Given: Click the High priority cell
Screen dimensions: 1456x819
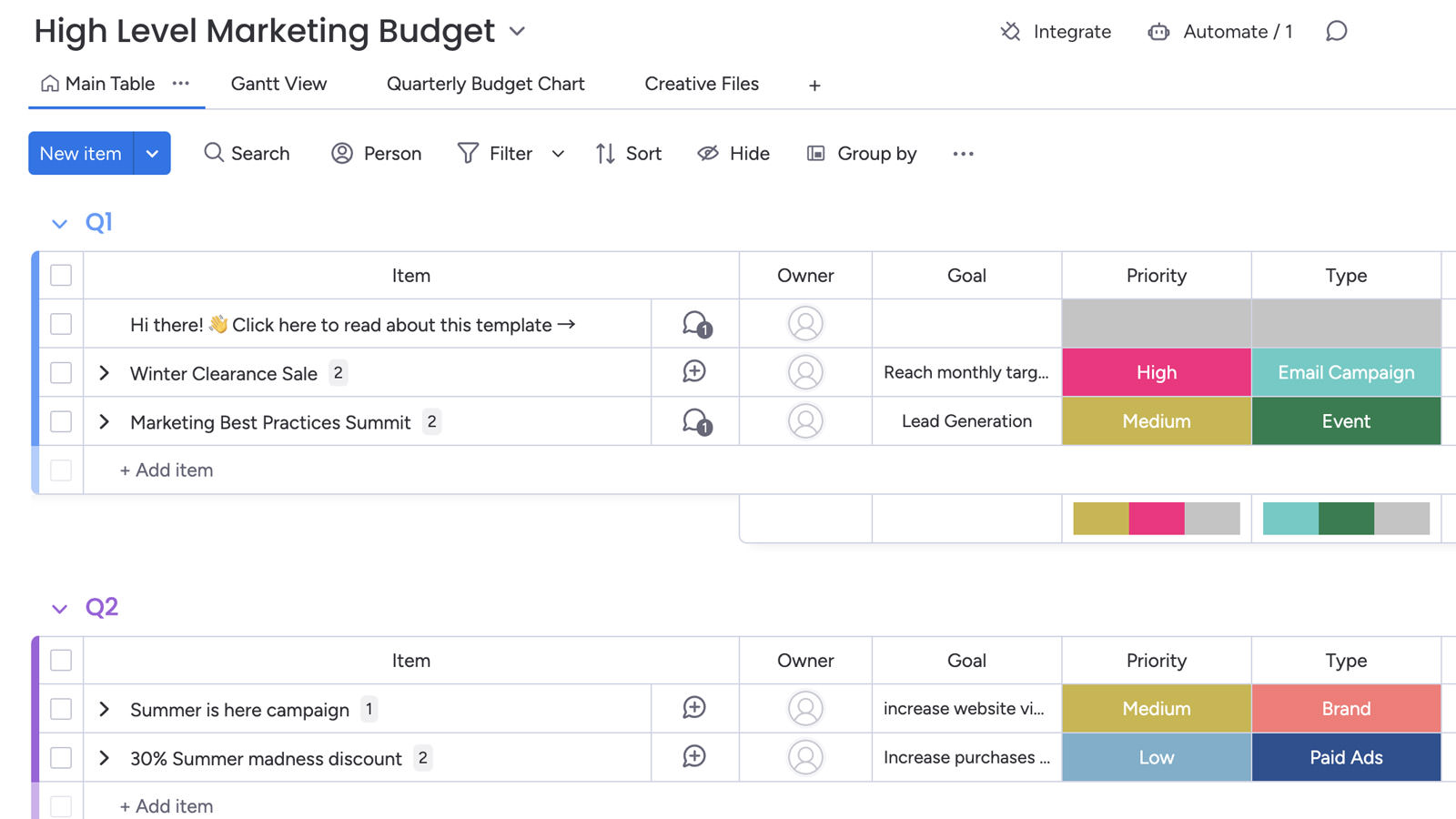Looking at the screenshot, I should point(1156,372).
